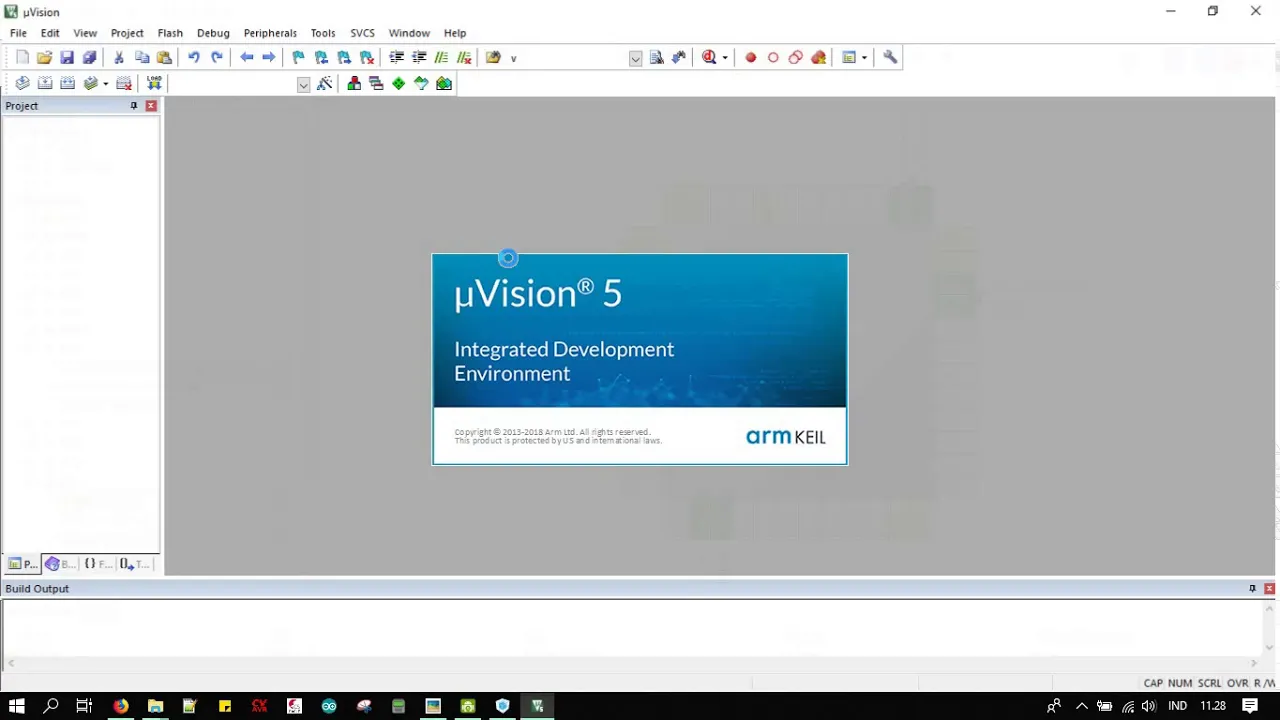Viewport: 1280px width, 720px height.
Task: Stop the build with the red-X icon
Action: point(124,84)
